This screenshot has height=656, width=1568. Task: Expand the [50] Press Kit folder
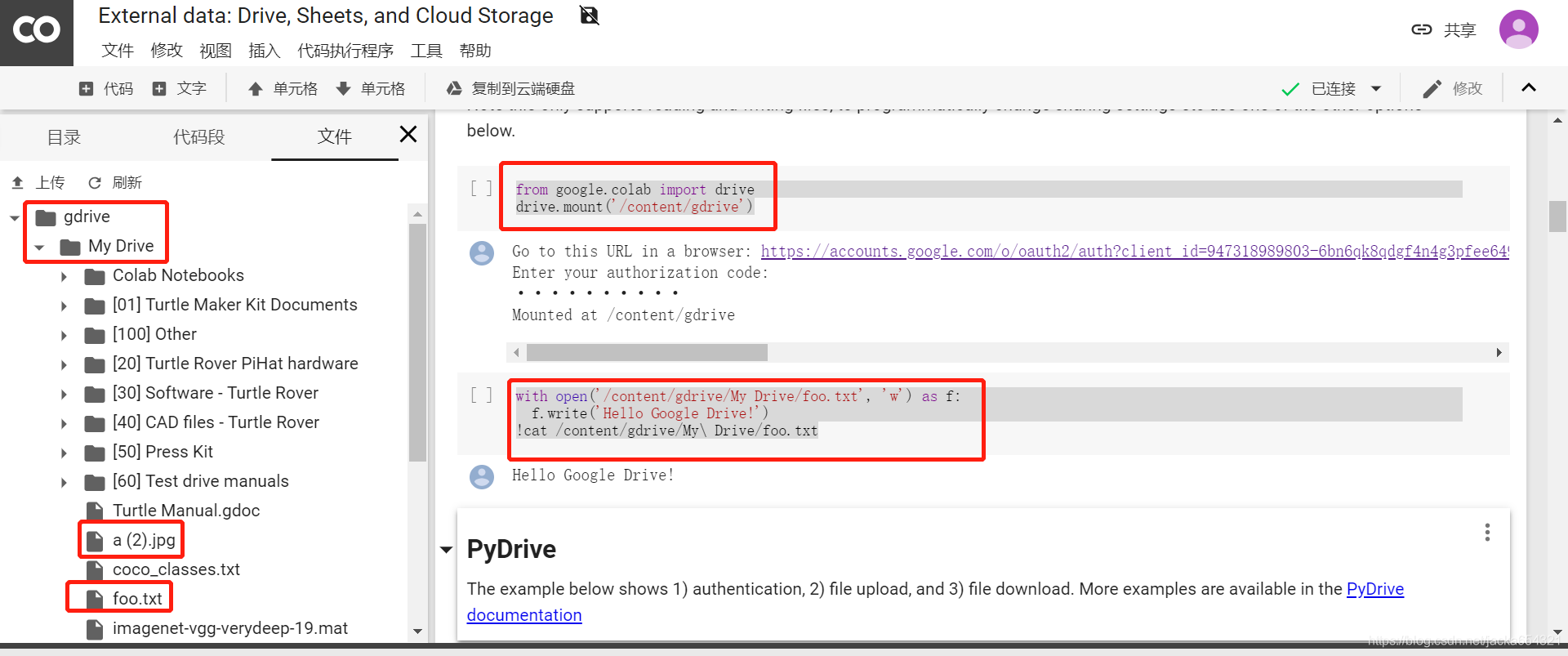[64, 453]
